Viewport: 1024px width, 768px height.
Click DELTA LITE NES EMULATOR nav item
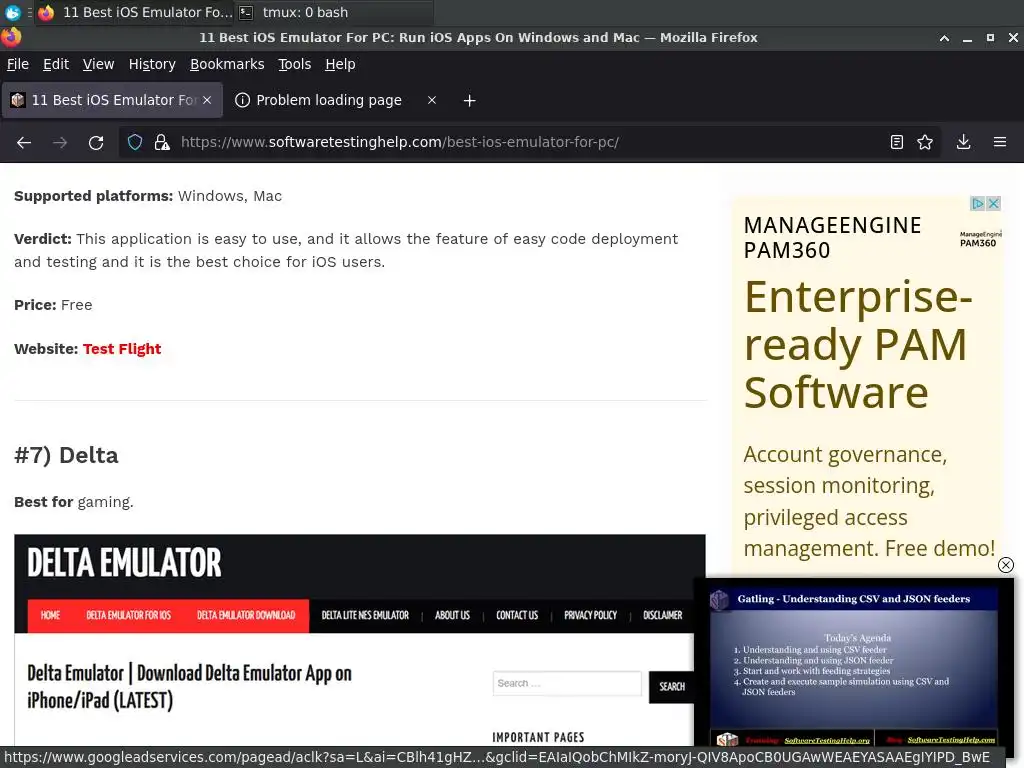(365, 615)
